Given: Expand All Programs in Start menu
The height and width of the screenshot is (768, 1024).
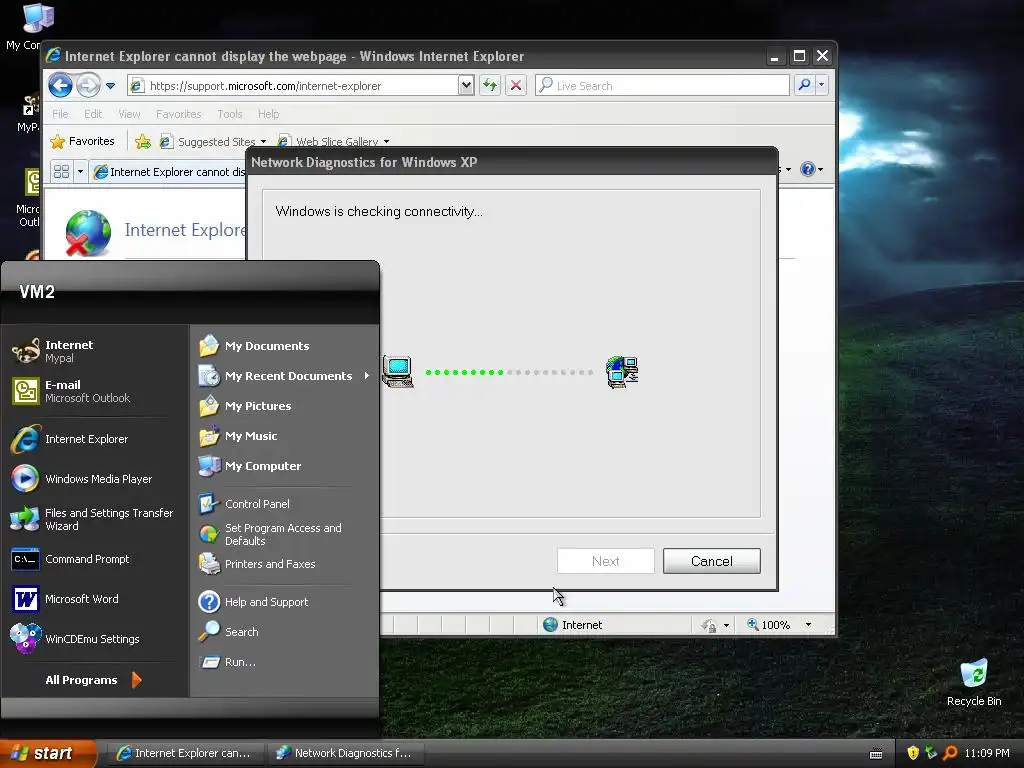Looking at the screenshot, I should 93,680.
